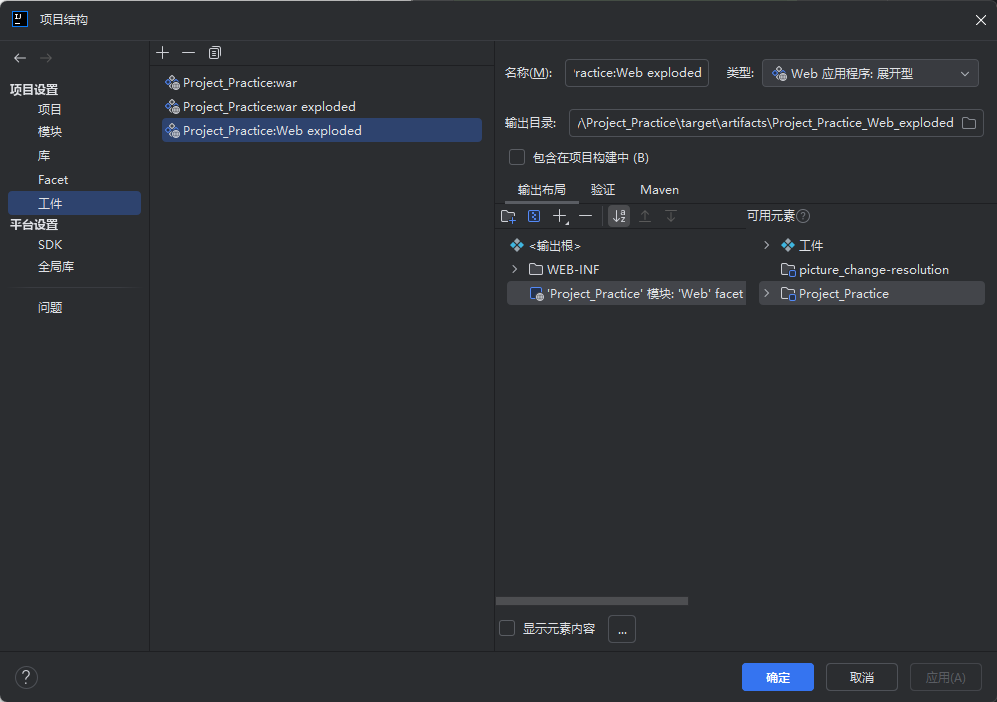Click the output layout horizontal scrollbar

pyautogui.click(x=592, y=601)
